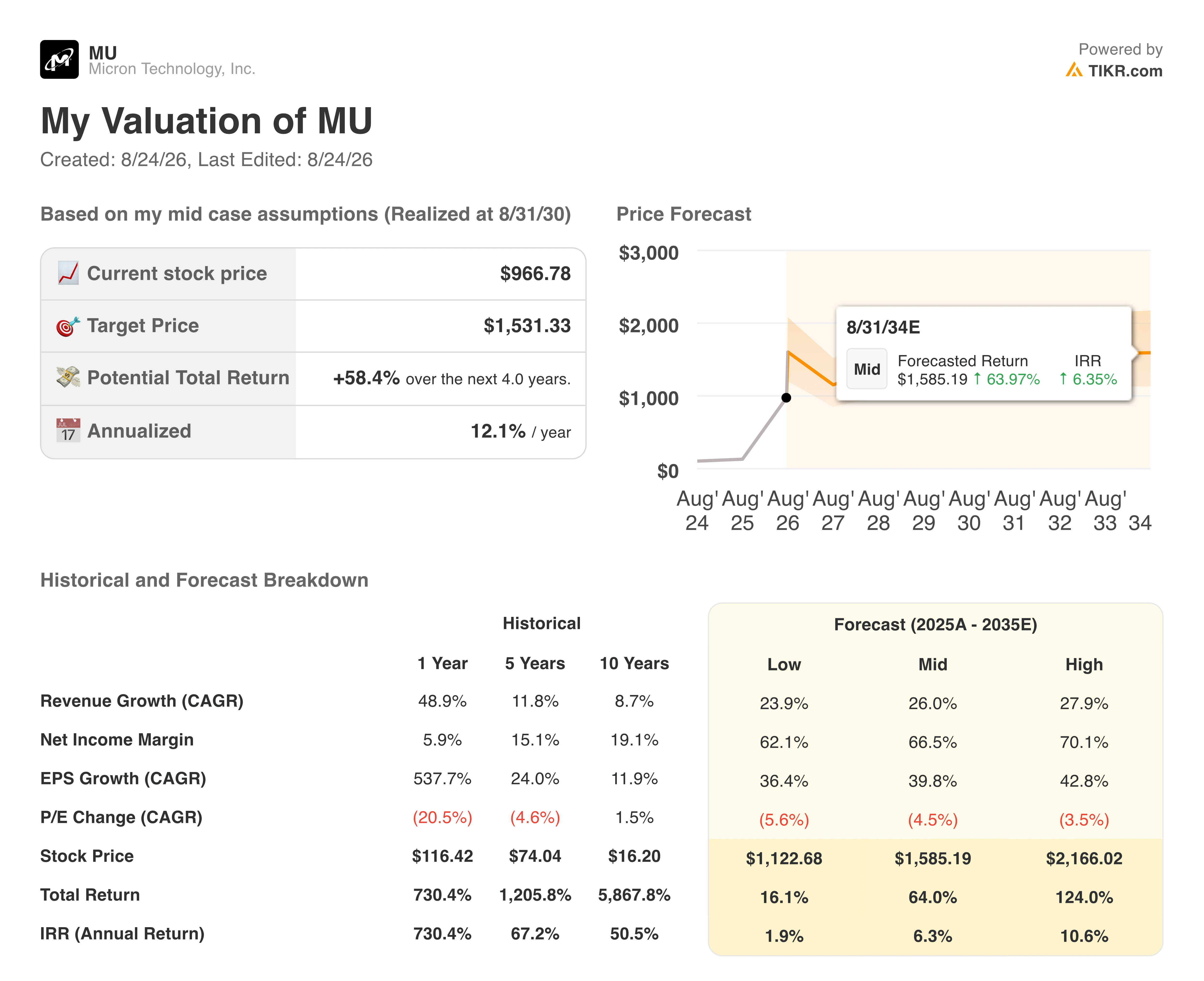
Task: Click the Mid badge in the chart tooltip
Action: click(867, 369)
